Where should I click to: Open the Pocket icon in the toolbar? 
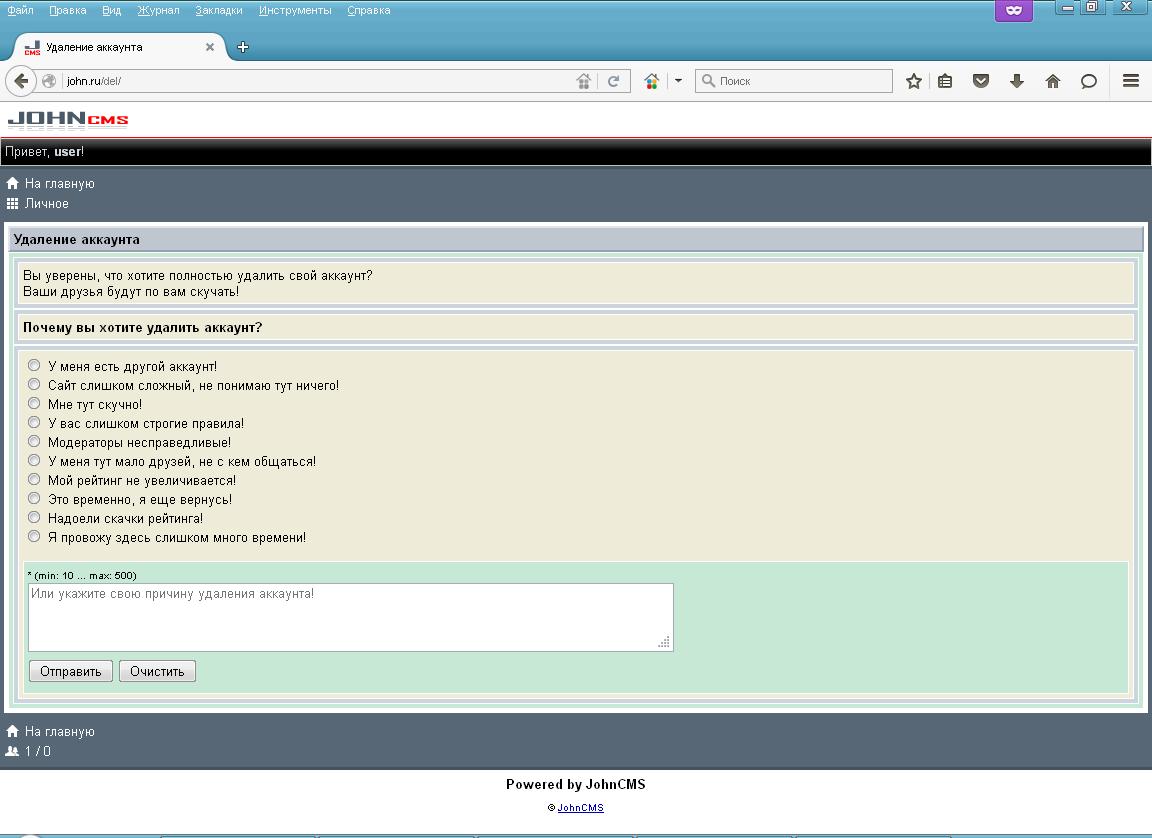pos(981,81)
